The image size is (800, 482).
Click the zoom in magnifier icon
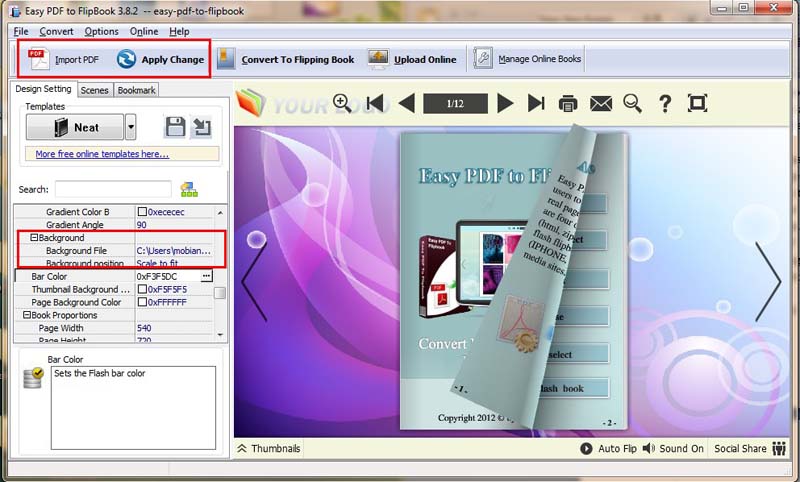(x=342, y=104)
